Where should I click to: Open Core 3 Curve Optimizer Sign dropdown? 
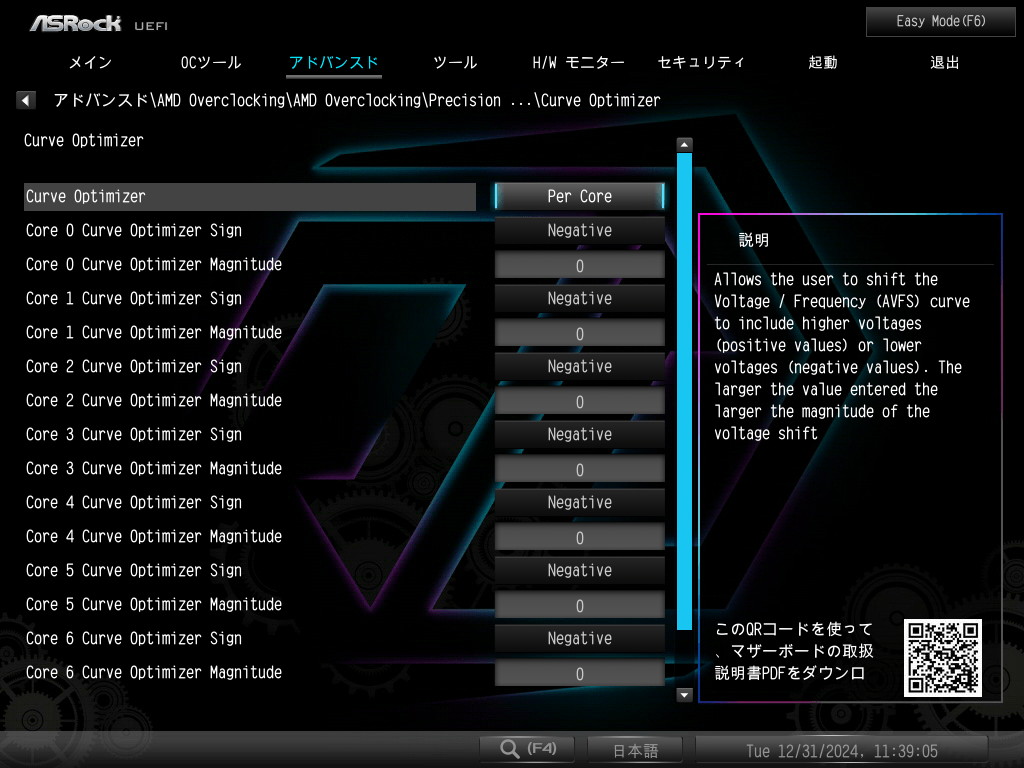click(x=579, y=434)
